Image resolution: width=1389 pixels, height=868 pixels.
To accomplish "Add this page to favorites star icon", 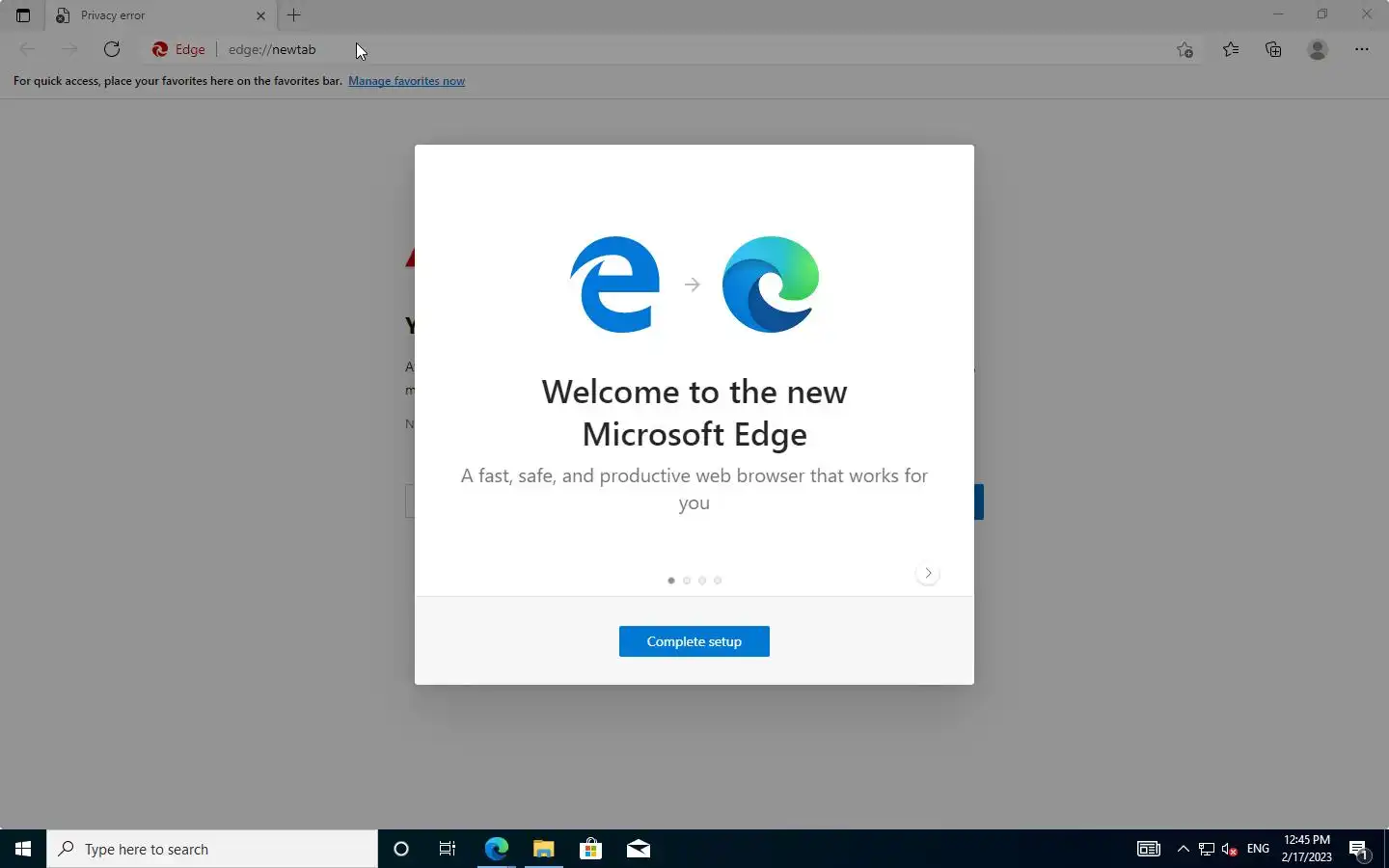I will 1185,49.
